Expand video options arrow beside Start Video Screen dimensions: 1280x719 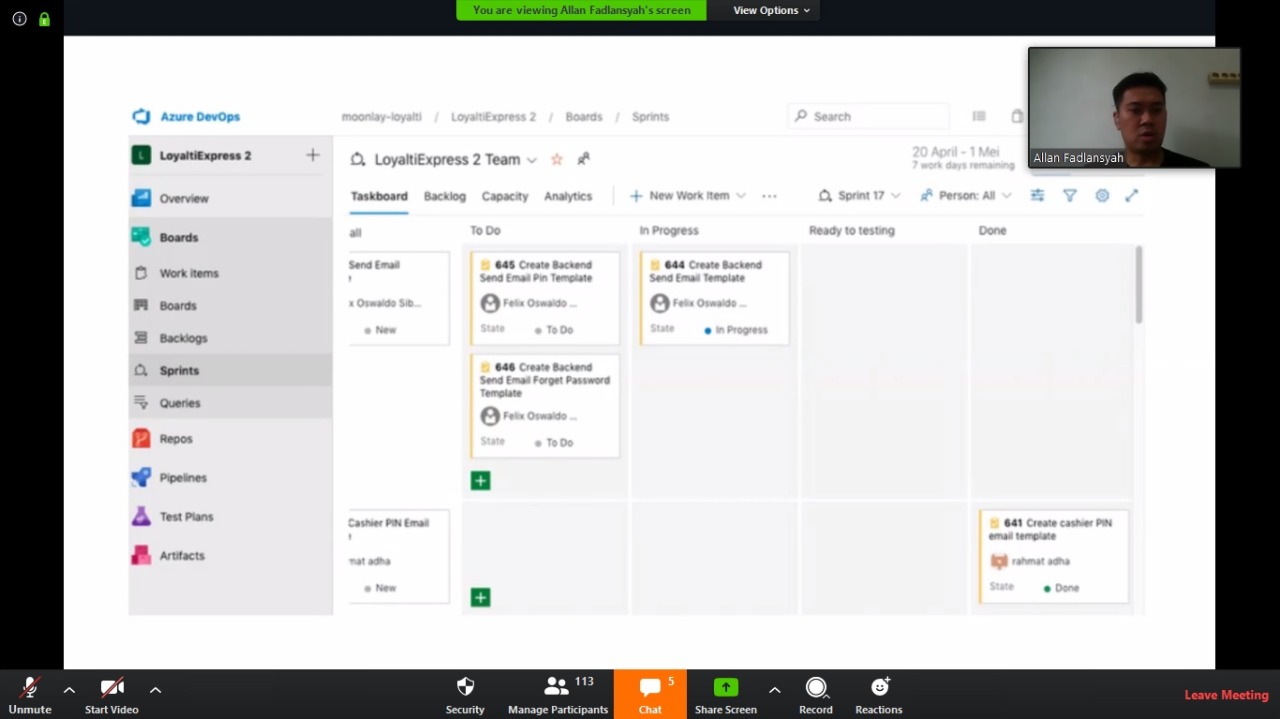point(155,690)
